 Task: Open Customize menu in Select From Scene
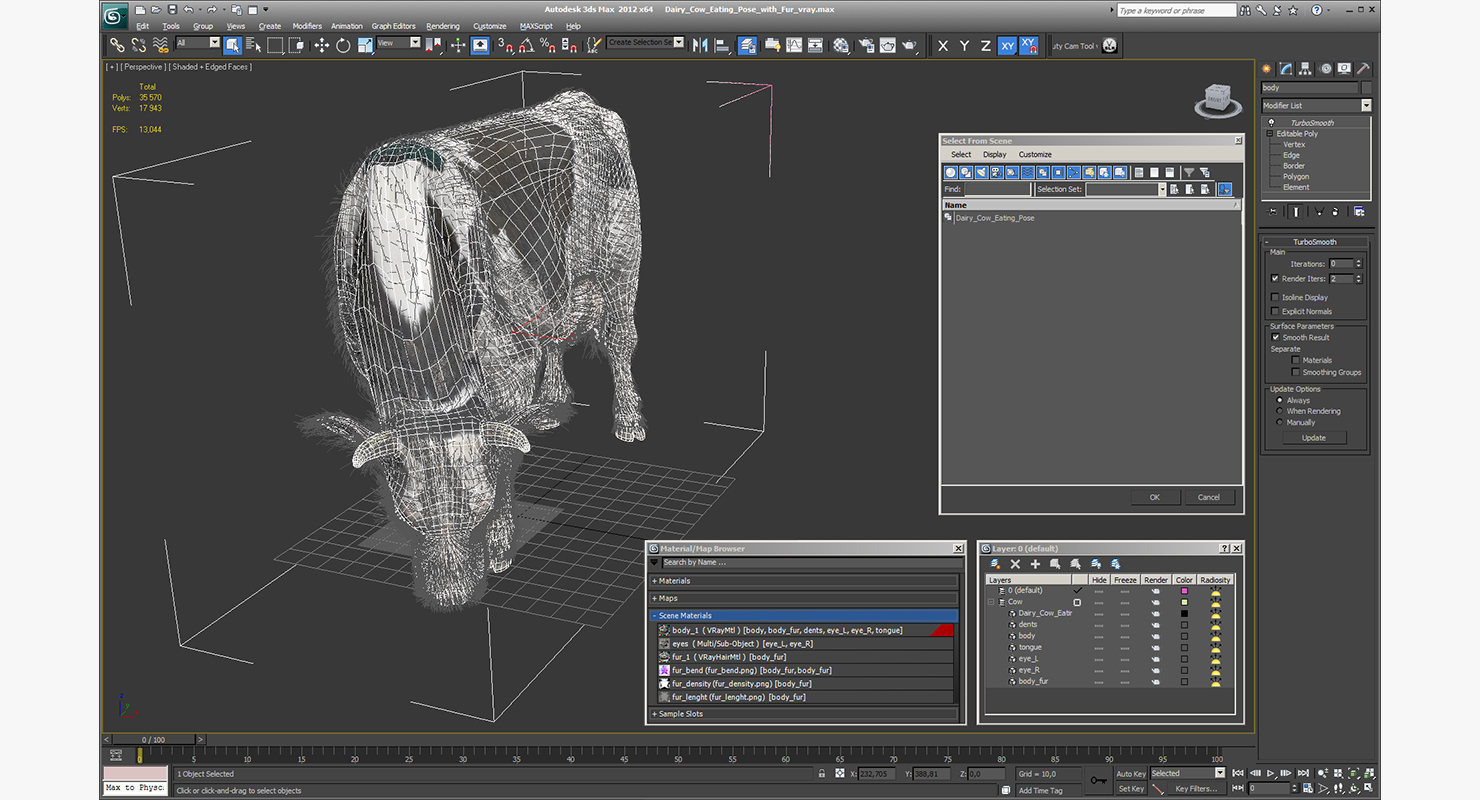click(1035, 155)
